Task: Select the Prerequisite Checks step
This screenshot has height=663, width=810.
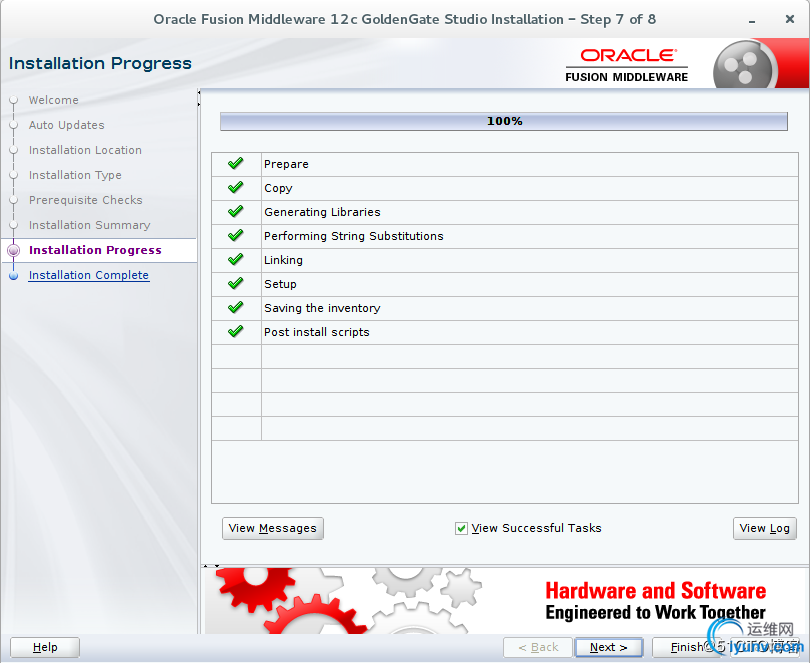Action: click(x=86, y=200)
